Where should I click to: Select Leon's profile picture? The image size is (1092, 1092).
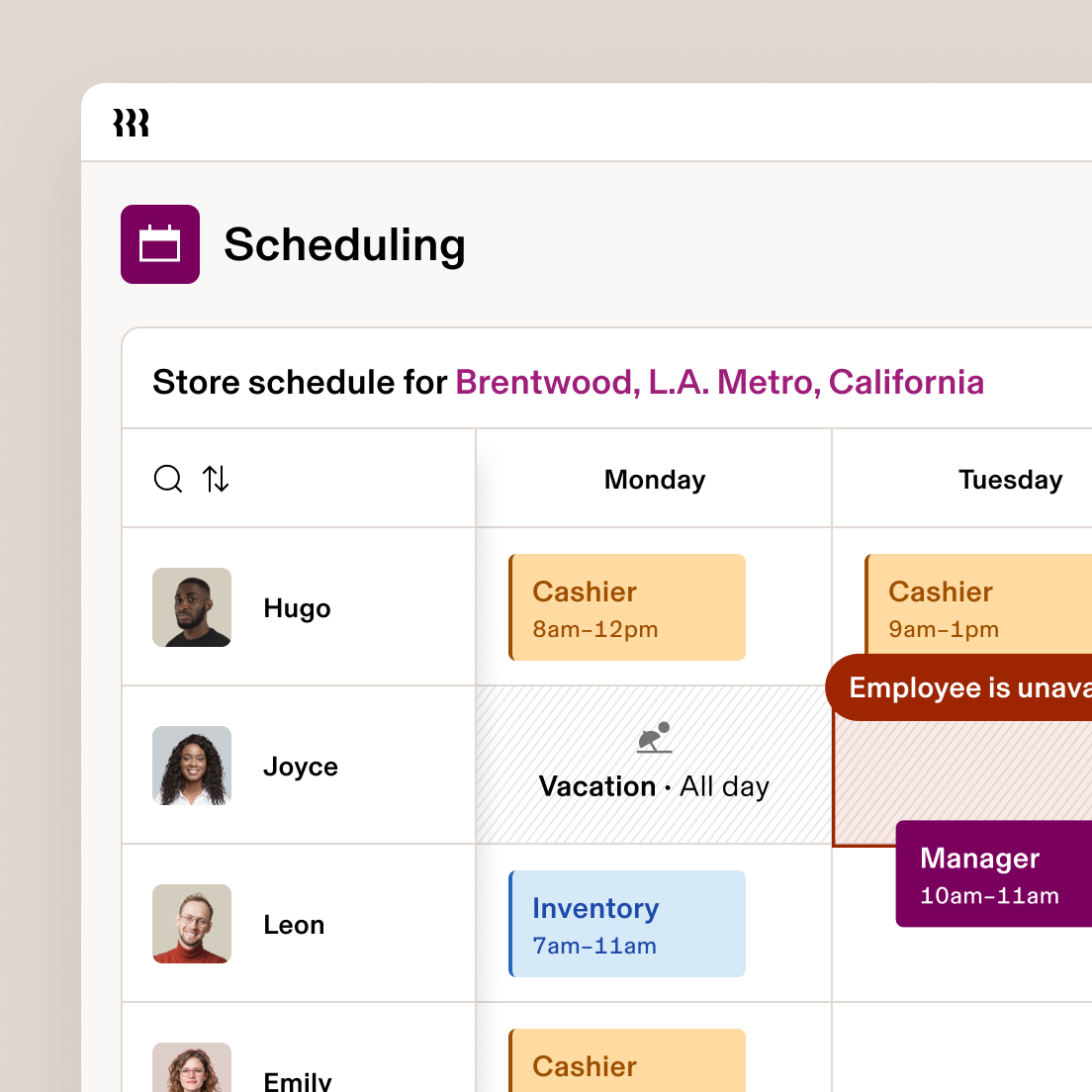(192, 924)
